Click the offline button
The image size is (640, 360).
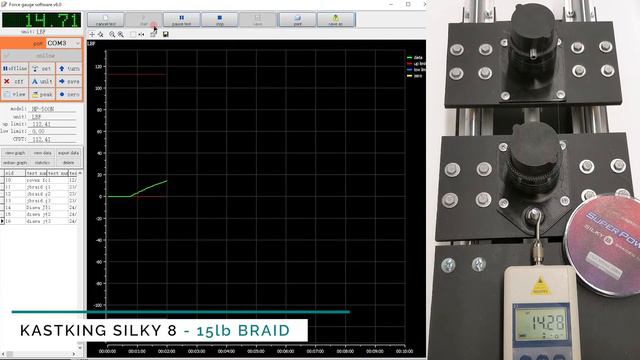[x=15, y=69]
